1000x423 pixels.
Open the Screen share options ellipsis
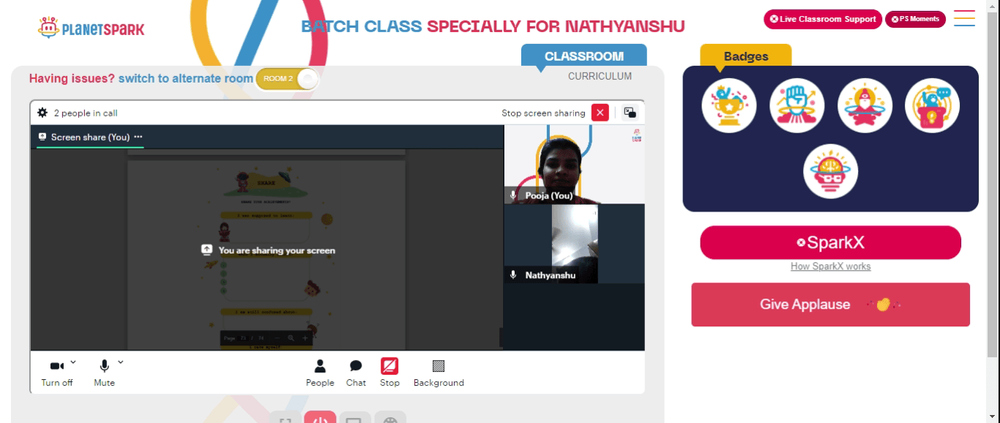138,137
